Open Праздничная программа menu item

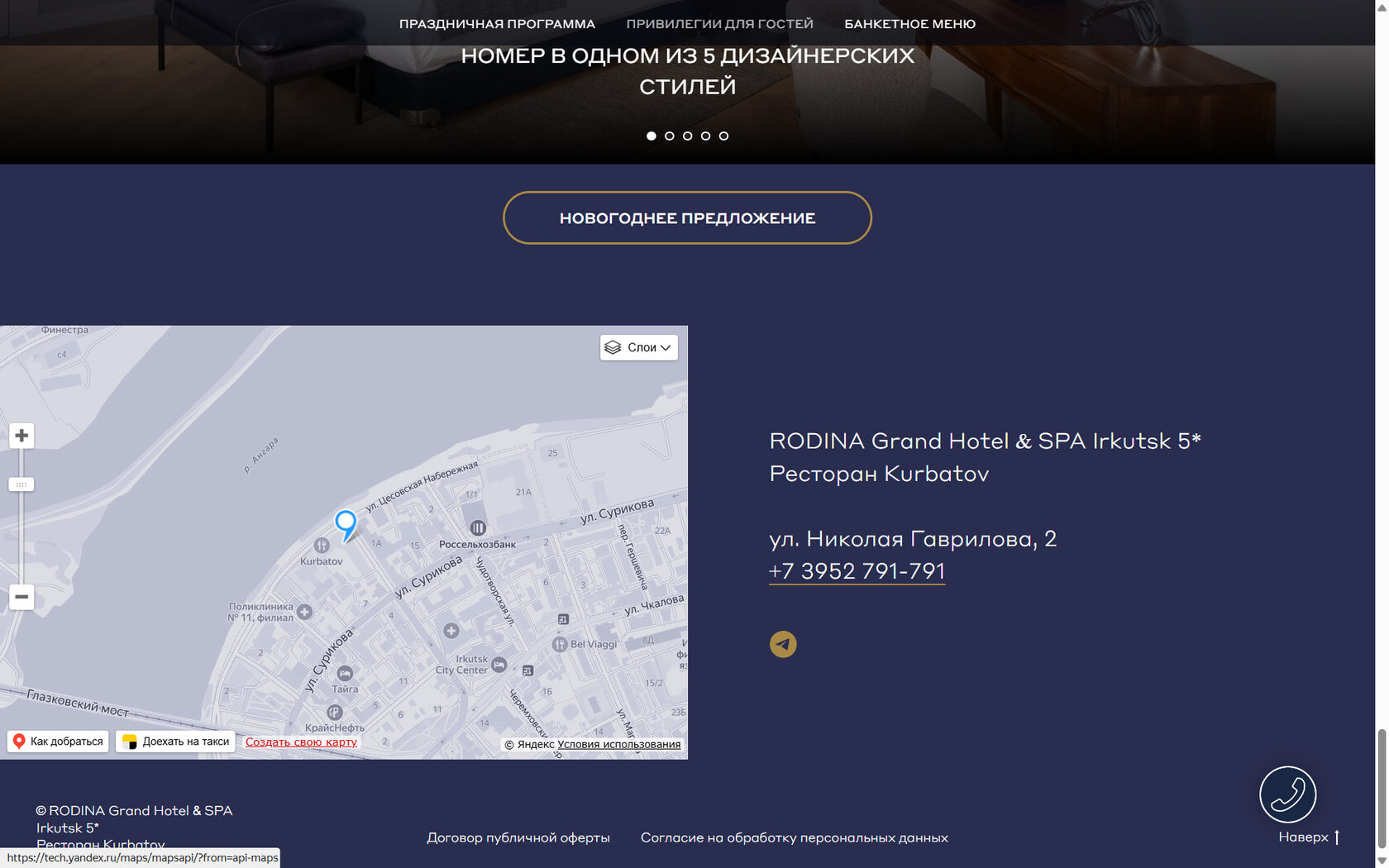pos(497,24)
